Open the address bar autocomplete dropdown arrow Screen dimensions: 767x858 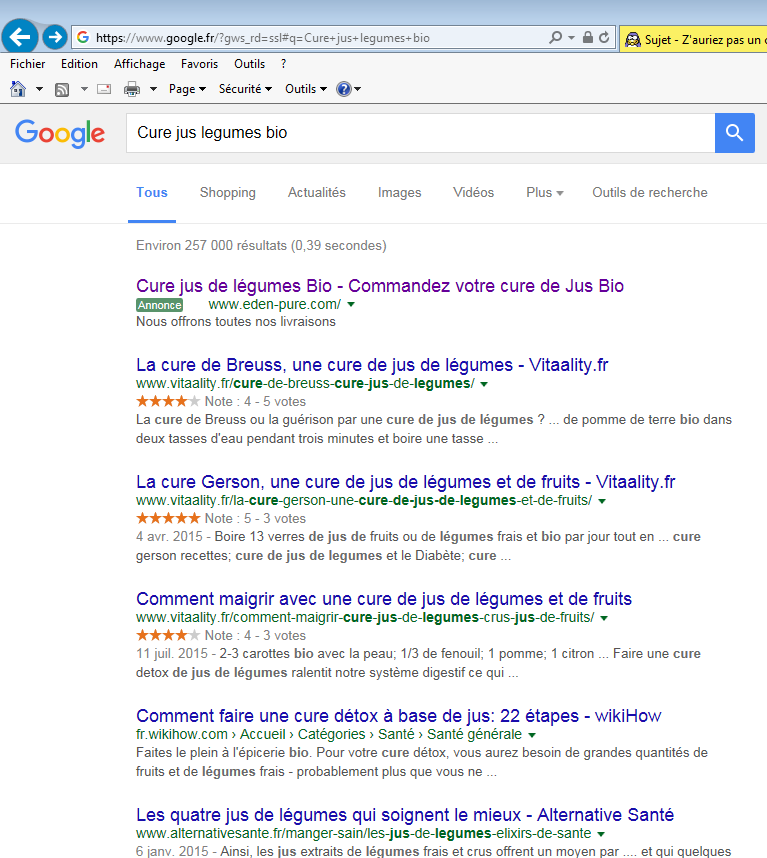click(x=571, y=38)
